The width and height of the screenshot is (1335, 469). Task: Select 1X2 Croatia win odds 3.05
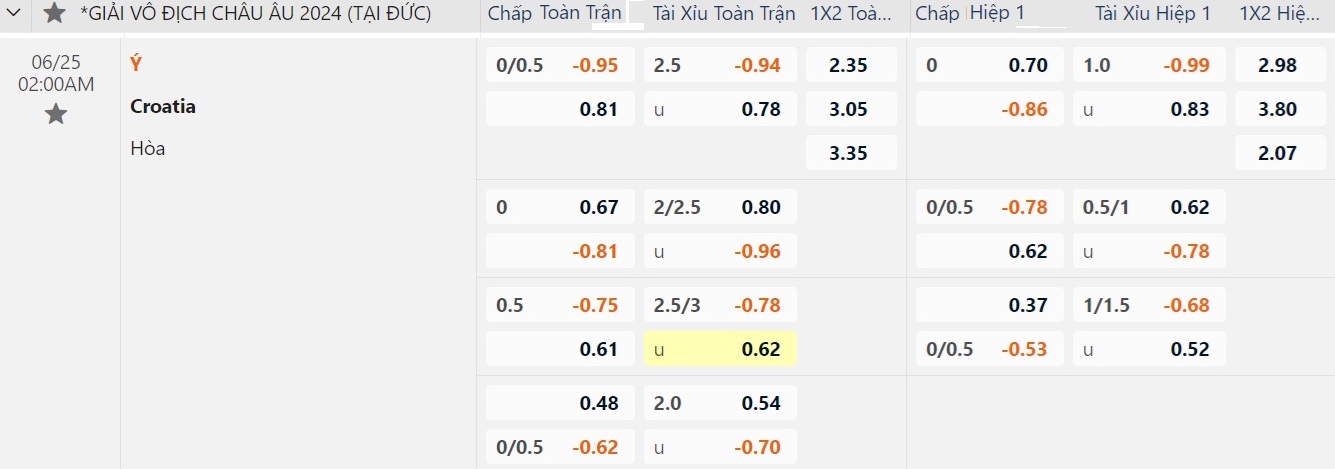coord(851,109)
